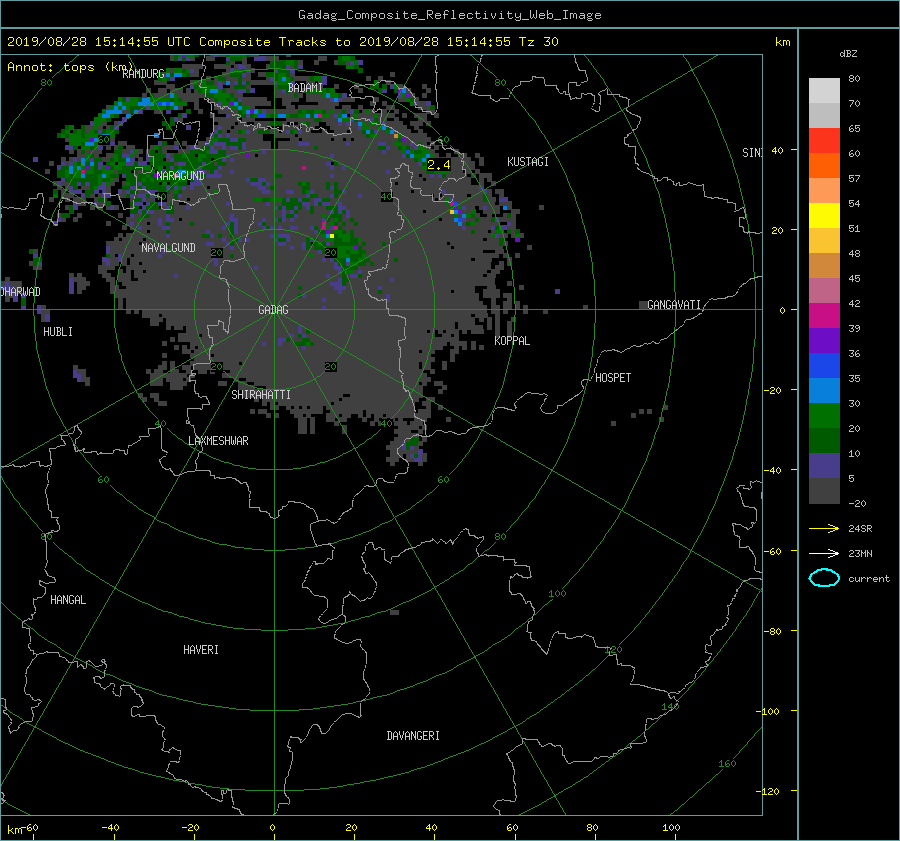Click the 23MN legend text
Viewport: 900px width, 841px height.
860,554
